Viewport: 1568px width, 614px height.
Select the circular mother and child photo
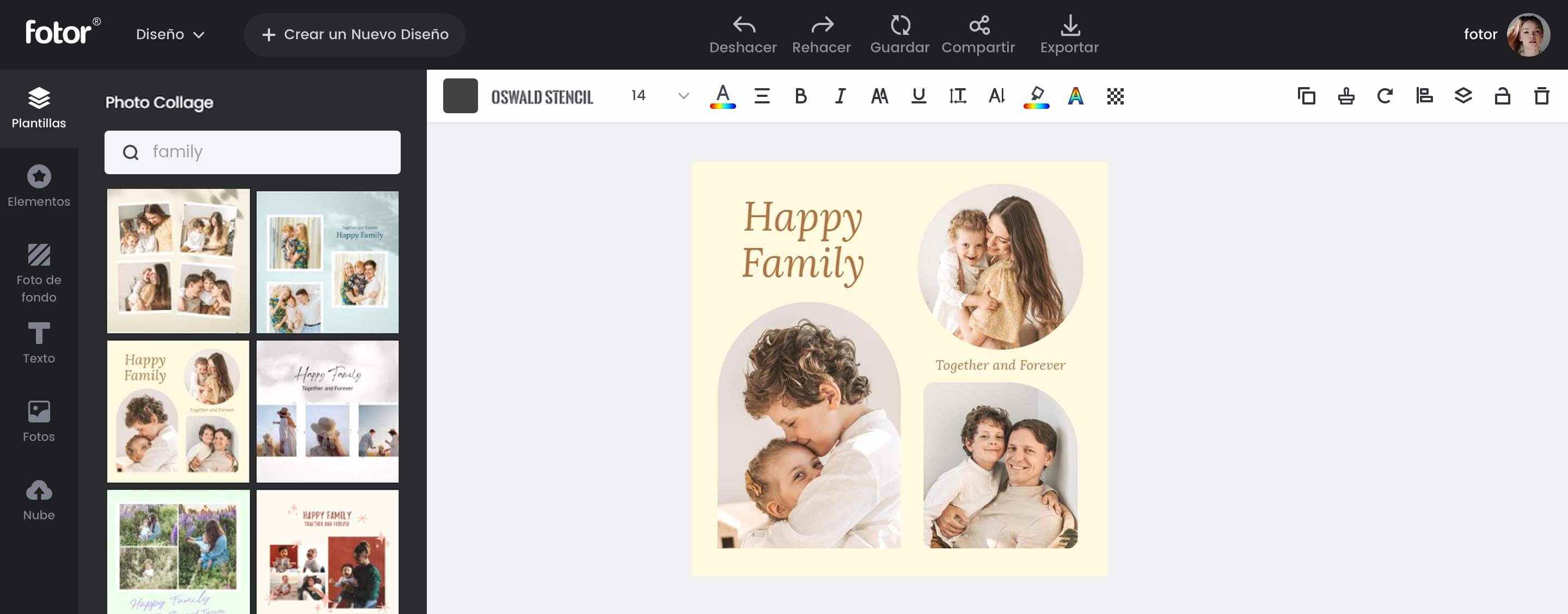click(1000, 267)
